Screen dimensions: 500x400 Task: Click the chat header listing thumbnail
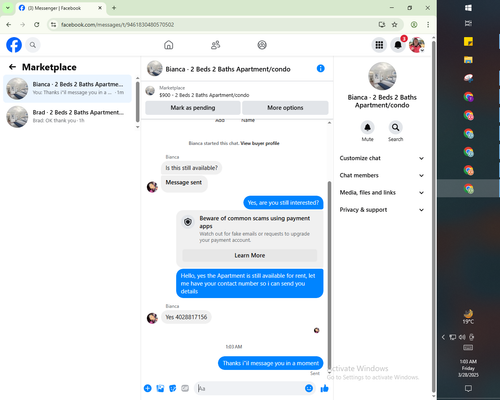click(x=155, y=68)
